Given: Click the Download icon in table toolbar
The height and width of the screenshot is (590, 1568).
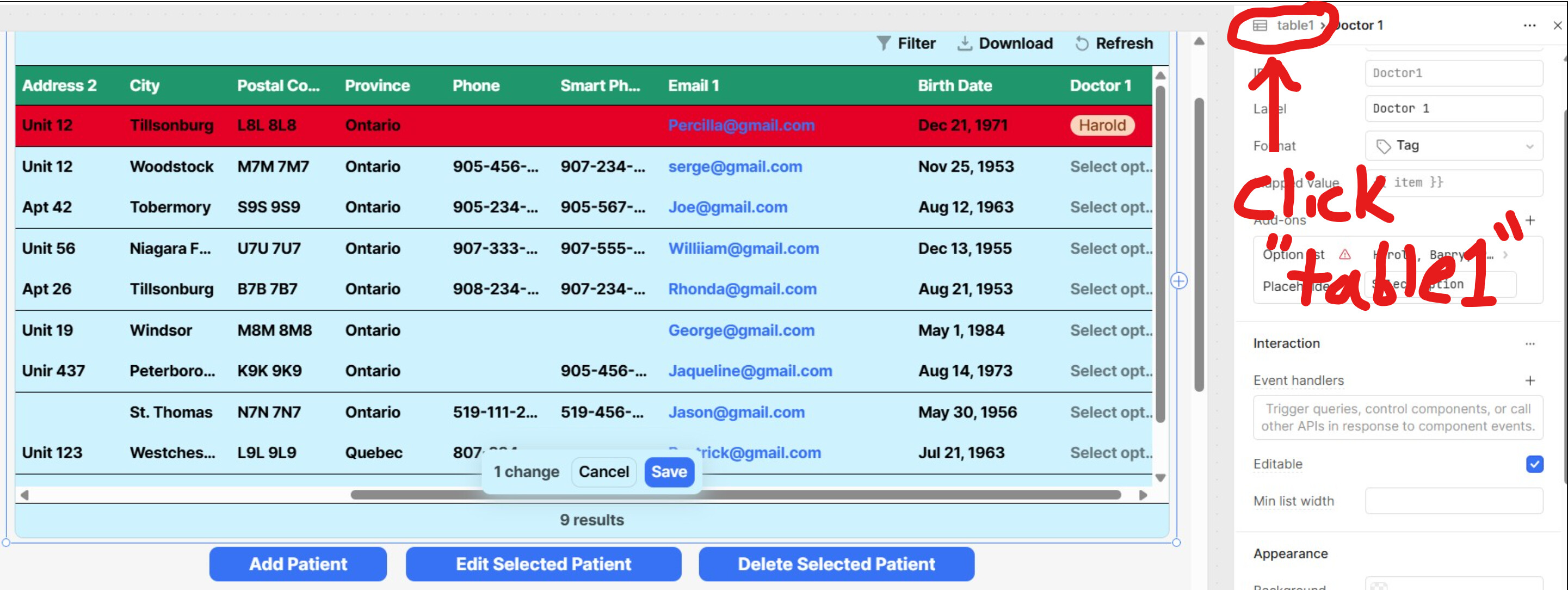Looking at the screenshot, I should (x=964, y=43).
